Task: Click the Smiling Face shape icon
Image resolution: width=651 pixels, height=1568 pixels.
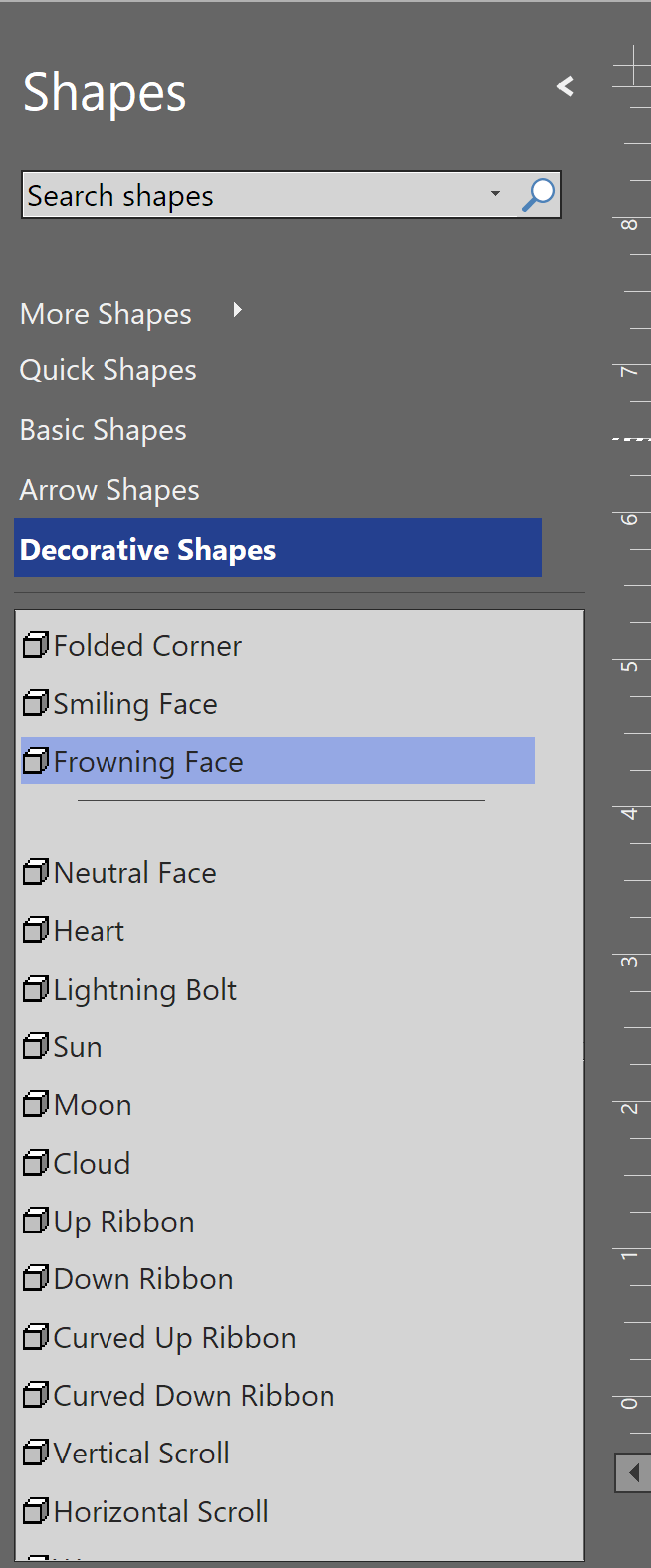Action: 36,704
